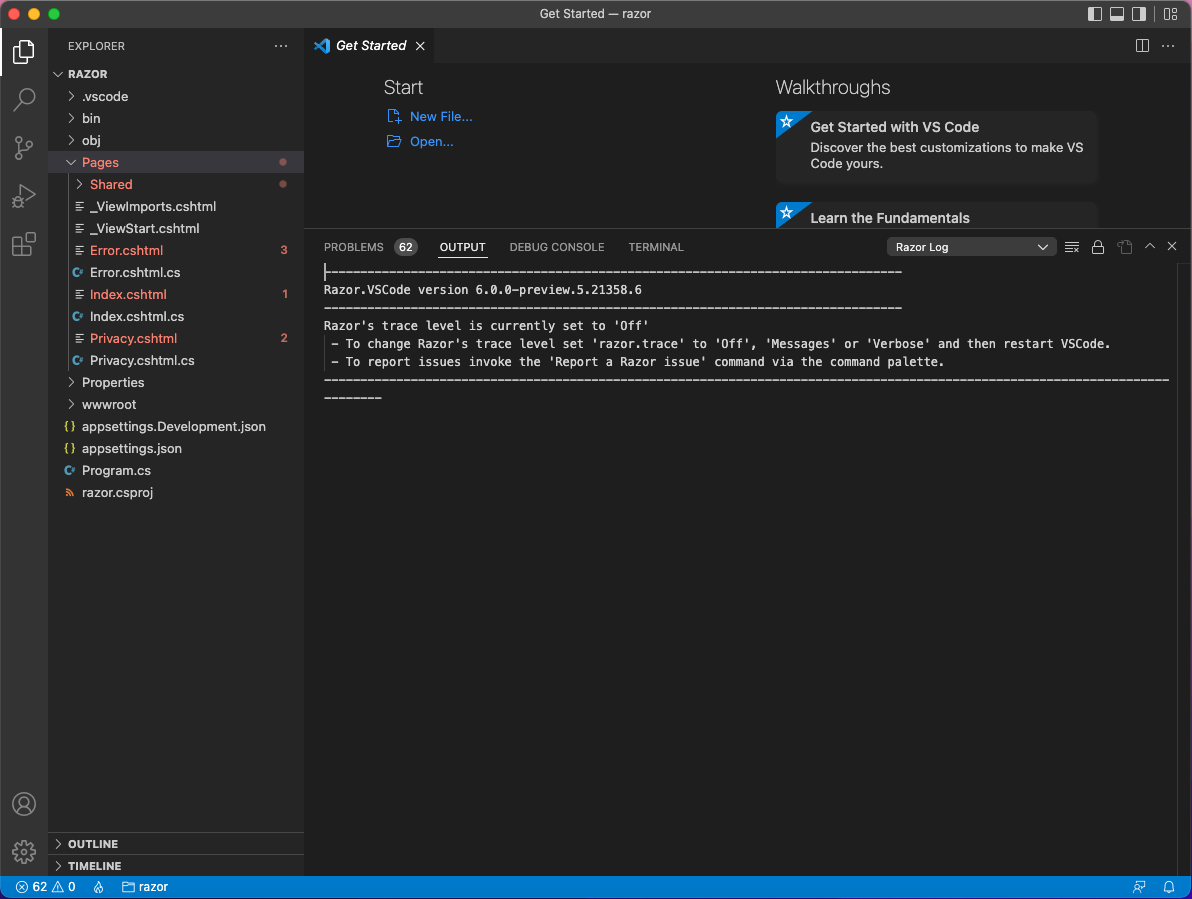
Task: Open the Run and Debug view
Action: pos(24,195)
